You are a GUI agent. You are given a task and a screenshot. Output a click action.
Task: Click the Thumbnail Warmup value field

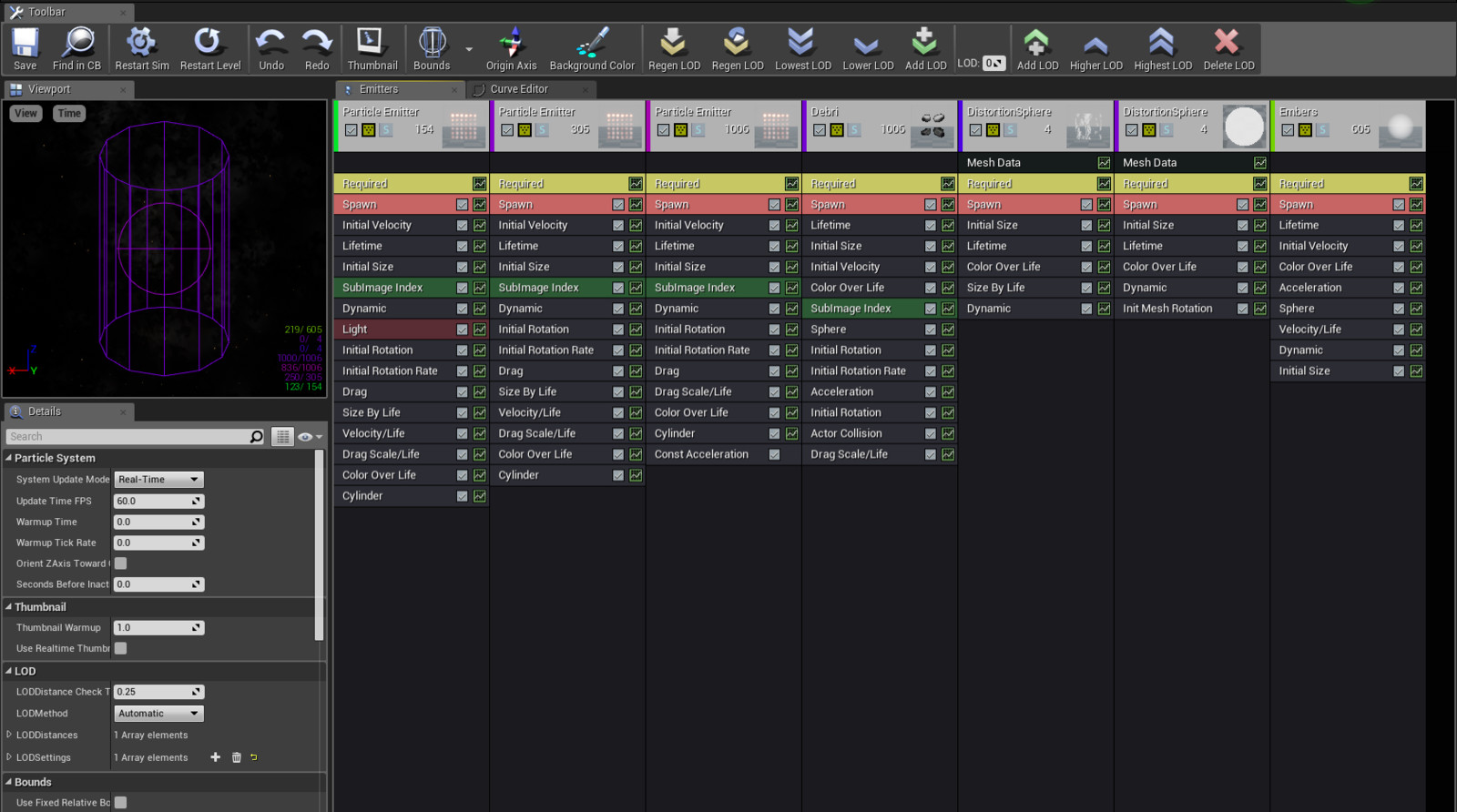pos(158,628)
